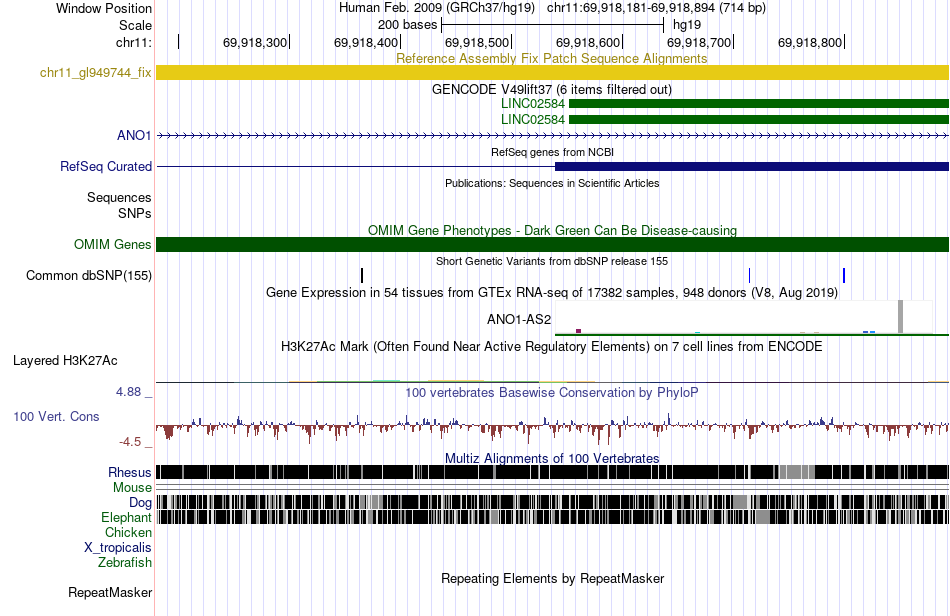
Task: Click the 200 bases scale bar
Action: pos(553,25)
